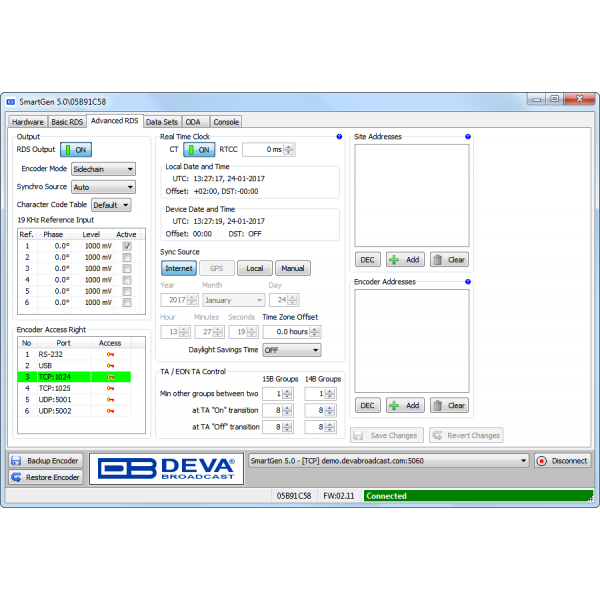Image resolution: width=600 pixels, height=600 pixels.
Task: Click the Site Addresses help icon
Action: coord(468,137)
